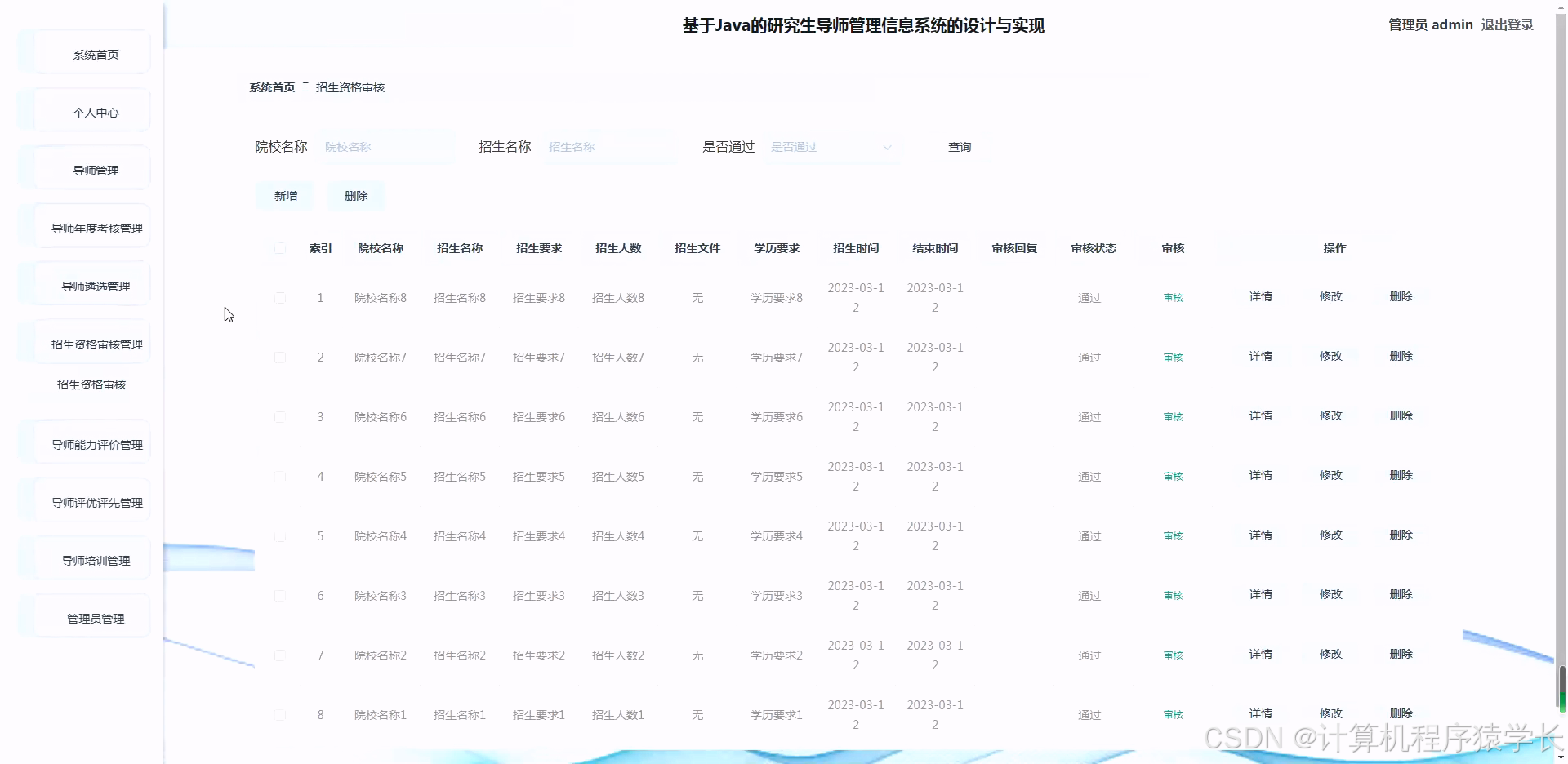
Task: Open the 个人中心 sidebar item
Action: 95,113
